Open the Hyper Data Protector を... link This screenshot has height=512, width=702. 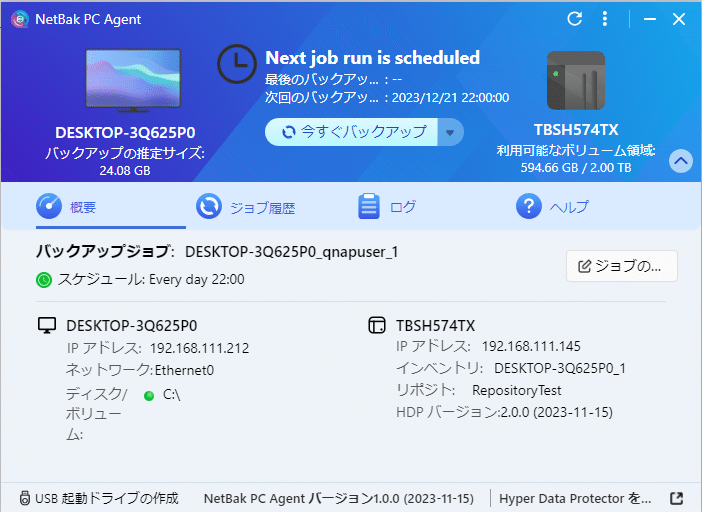(575, 498)
